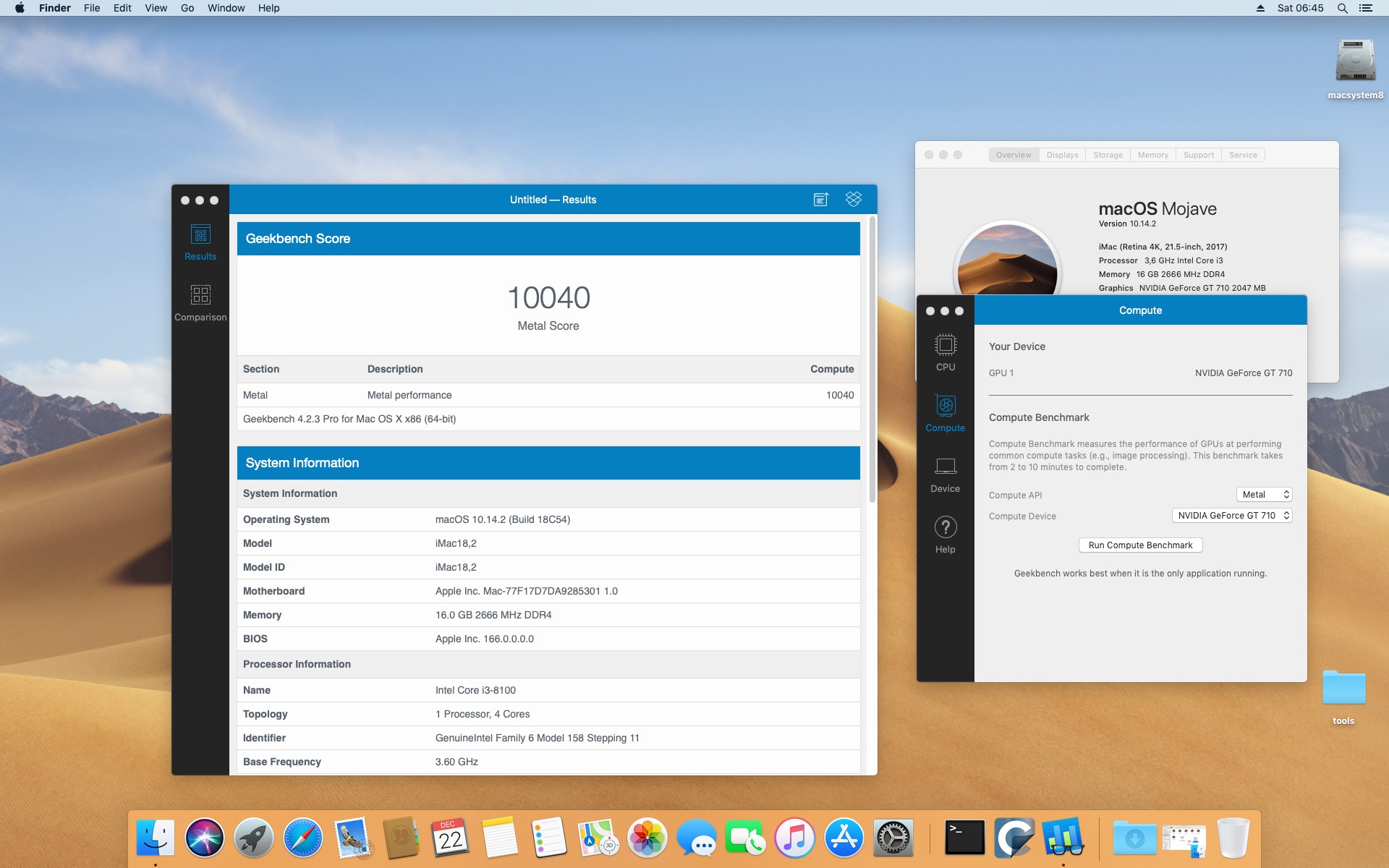
Task: Expand the Compute API Metal dropdown
Action: [x=1264, y=495]
